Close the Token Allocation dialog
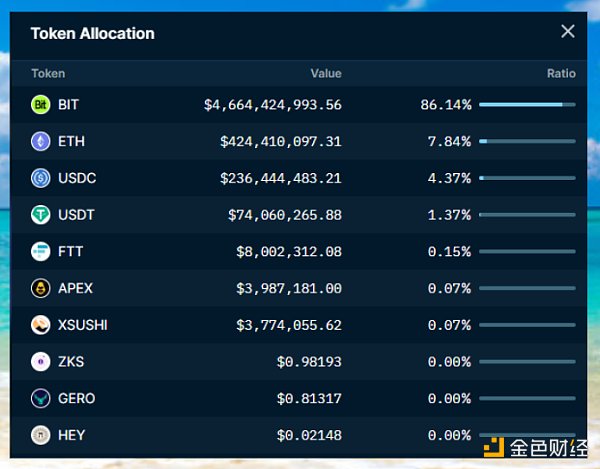 [x=568, y=32]
